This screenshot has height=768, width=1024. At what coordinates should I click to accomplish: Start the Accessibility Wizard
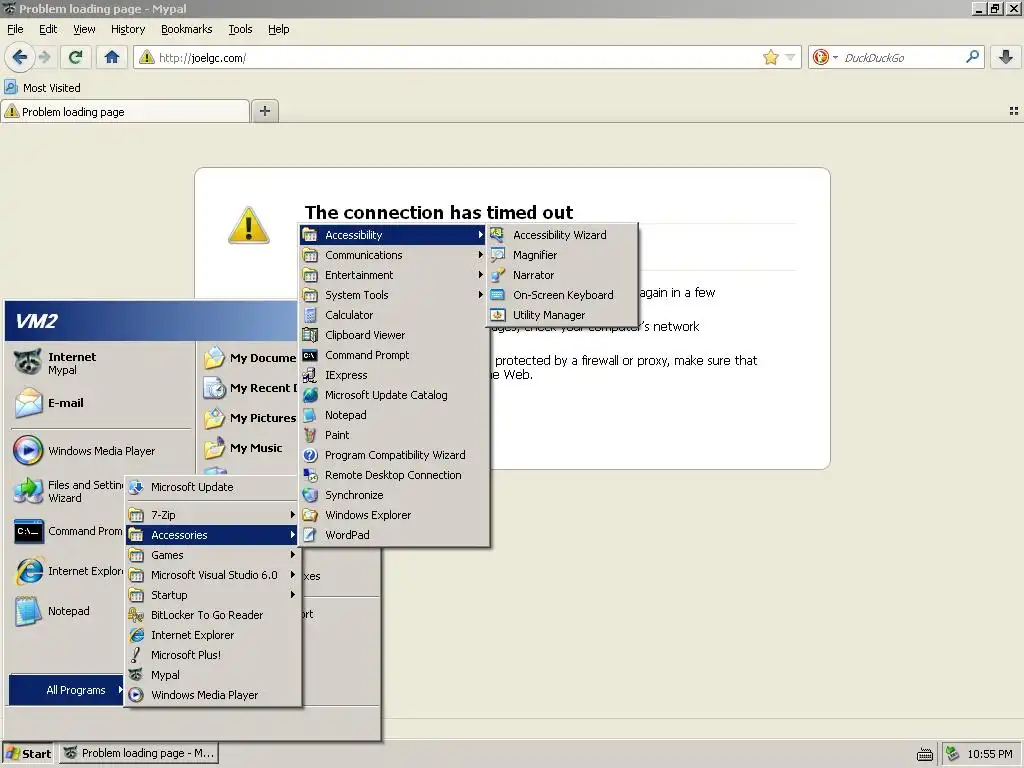coord(562,234)
